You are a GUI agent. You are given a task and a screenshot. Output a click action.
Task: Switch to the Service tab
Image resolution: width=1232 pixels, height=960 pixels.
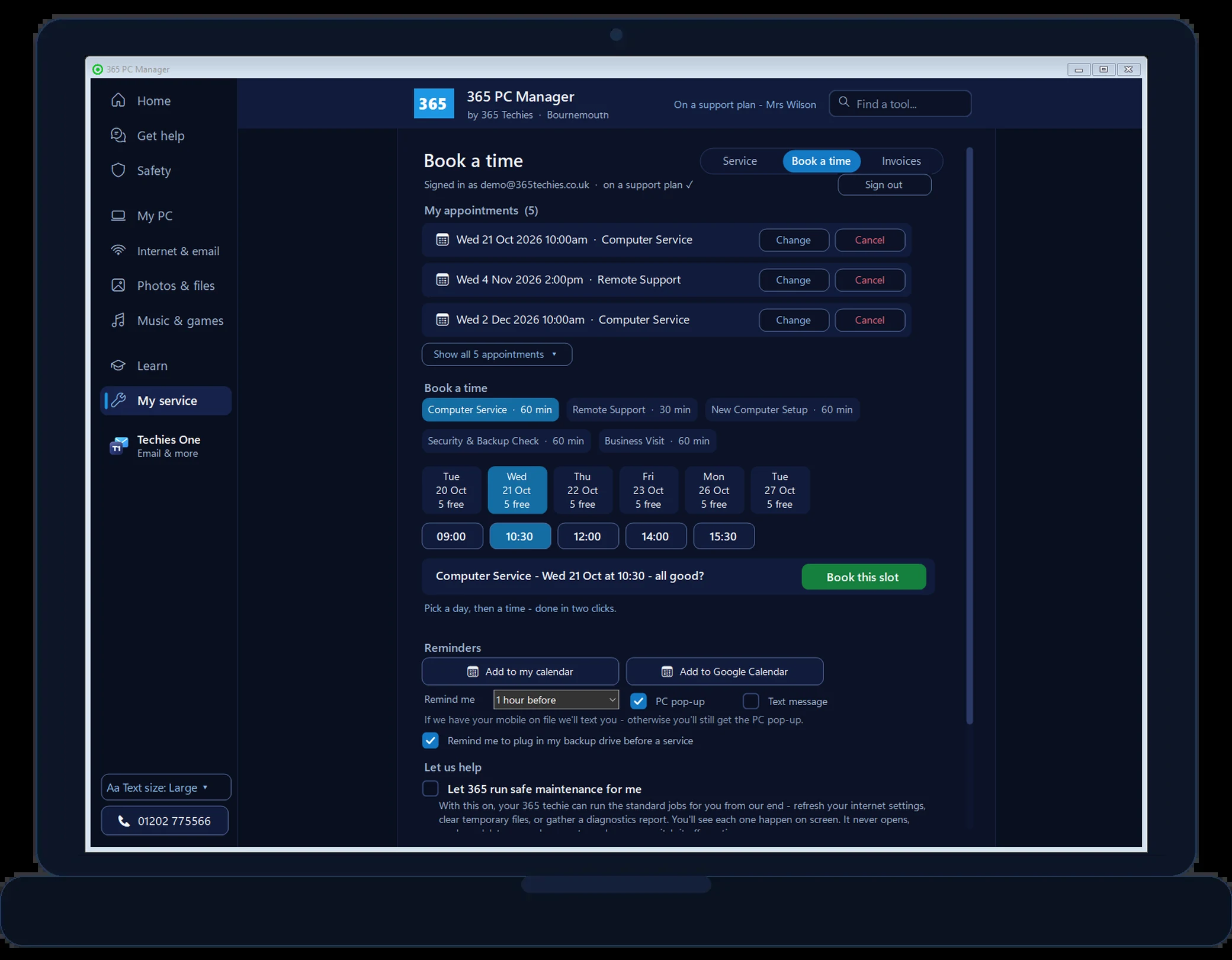(x=740, y=161)
